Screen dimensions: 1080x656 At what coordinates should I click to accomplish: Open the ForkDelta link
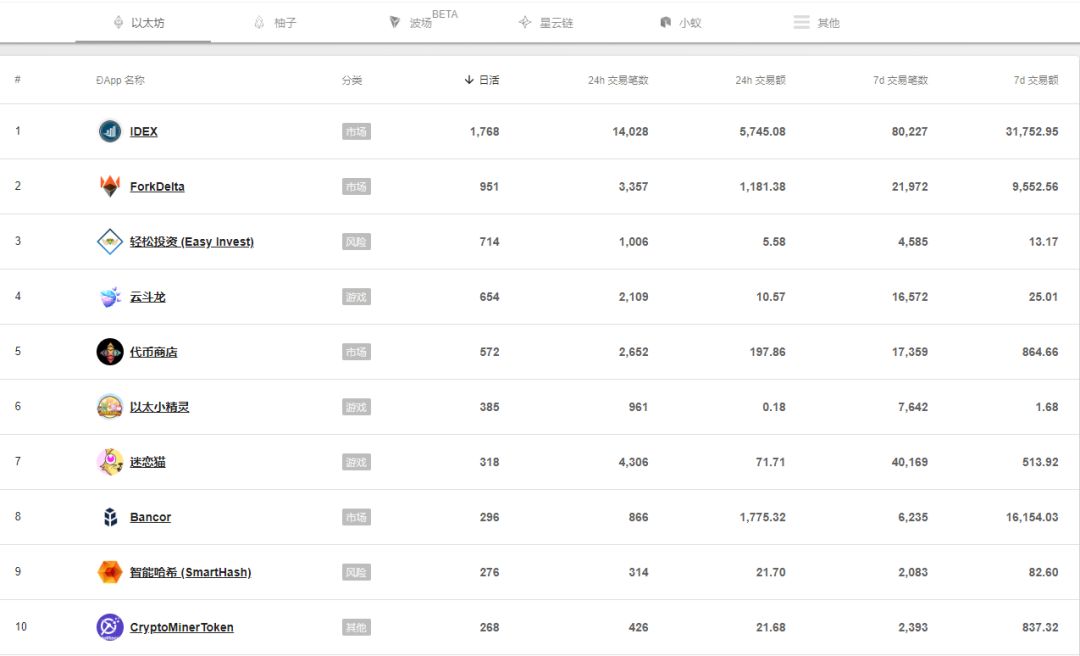[x=157, y=187]
